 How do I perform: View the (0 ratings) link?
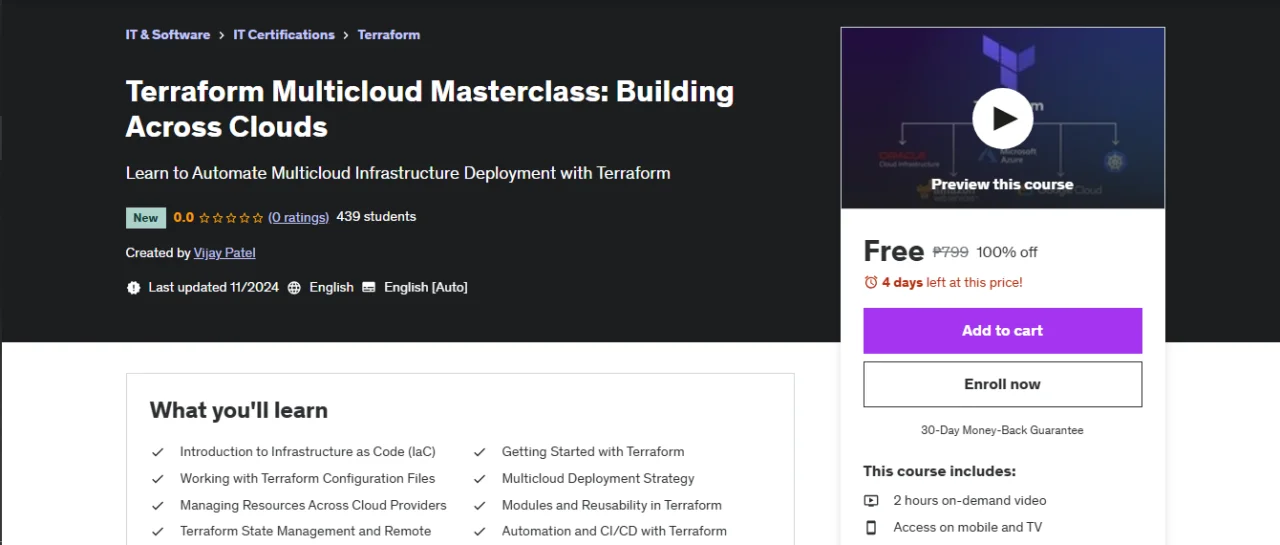298,217
